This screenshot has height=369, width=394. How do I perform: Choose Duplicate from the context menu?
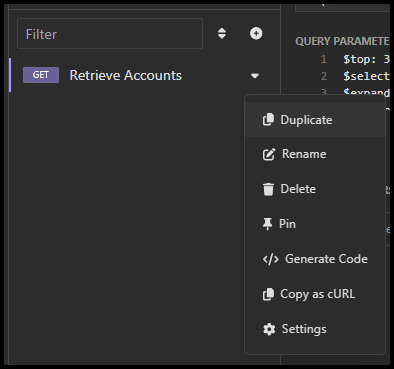[315, 120]
